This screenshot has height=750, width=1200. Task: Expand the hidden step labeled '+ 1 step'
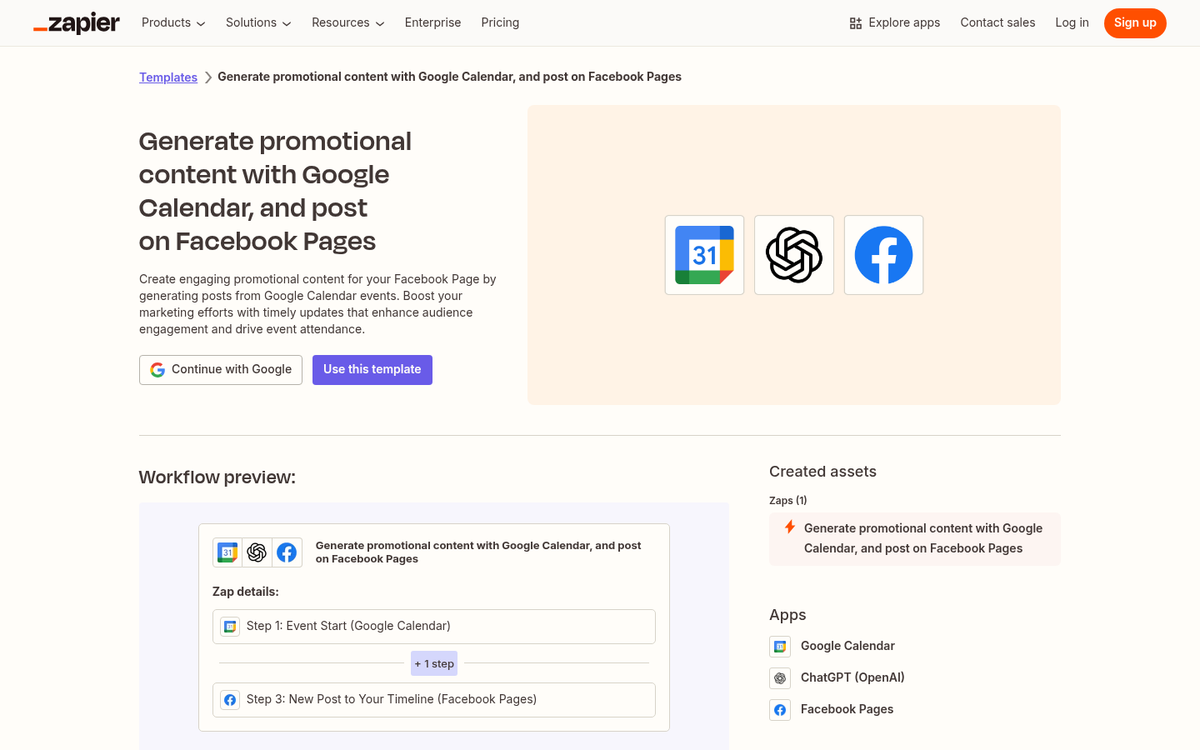click(x=433, y=663)
